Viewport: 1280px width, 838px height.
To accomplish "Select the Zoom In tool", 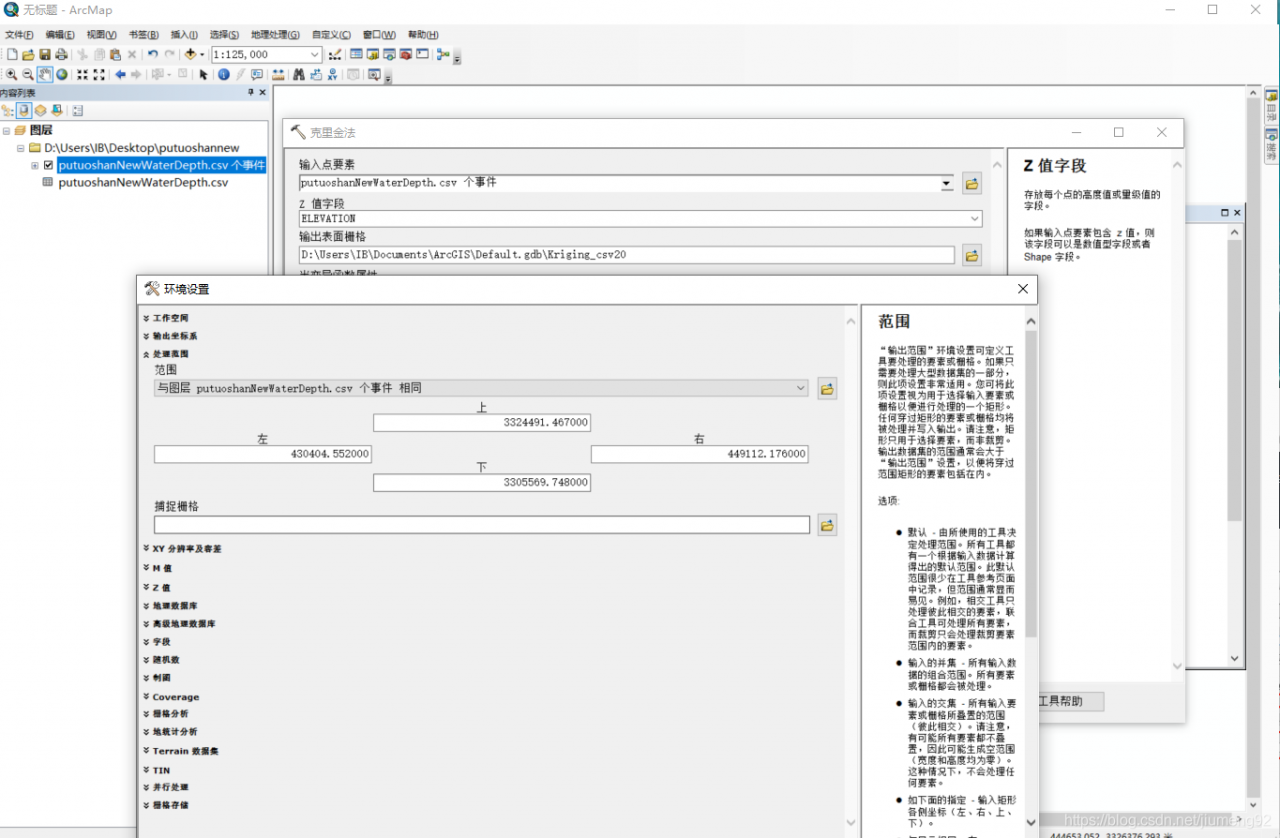I will [x=12, y=75].
